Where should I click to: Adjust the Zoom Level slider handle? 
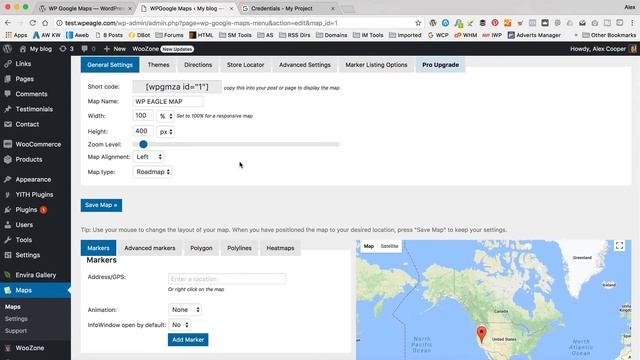tap(143, 144)
